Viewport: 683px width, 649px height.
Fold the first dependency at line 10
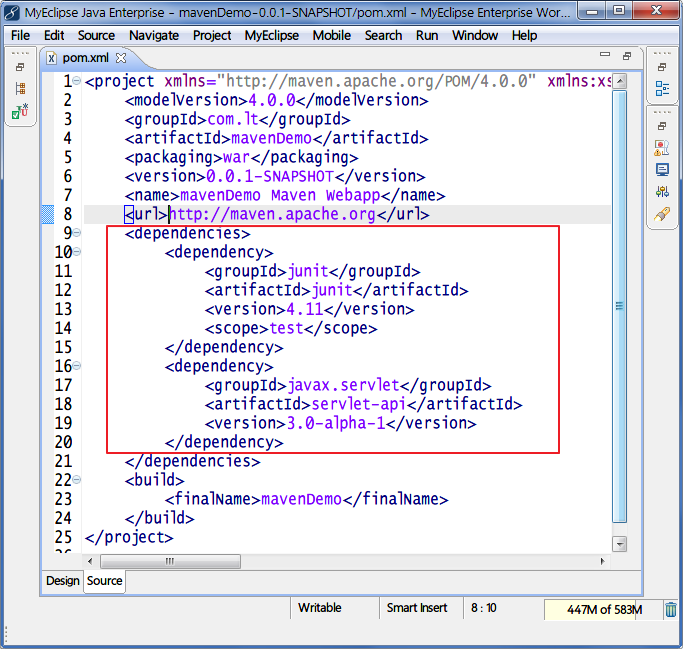click(x=78, y=253)
